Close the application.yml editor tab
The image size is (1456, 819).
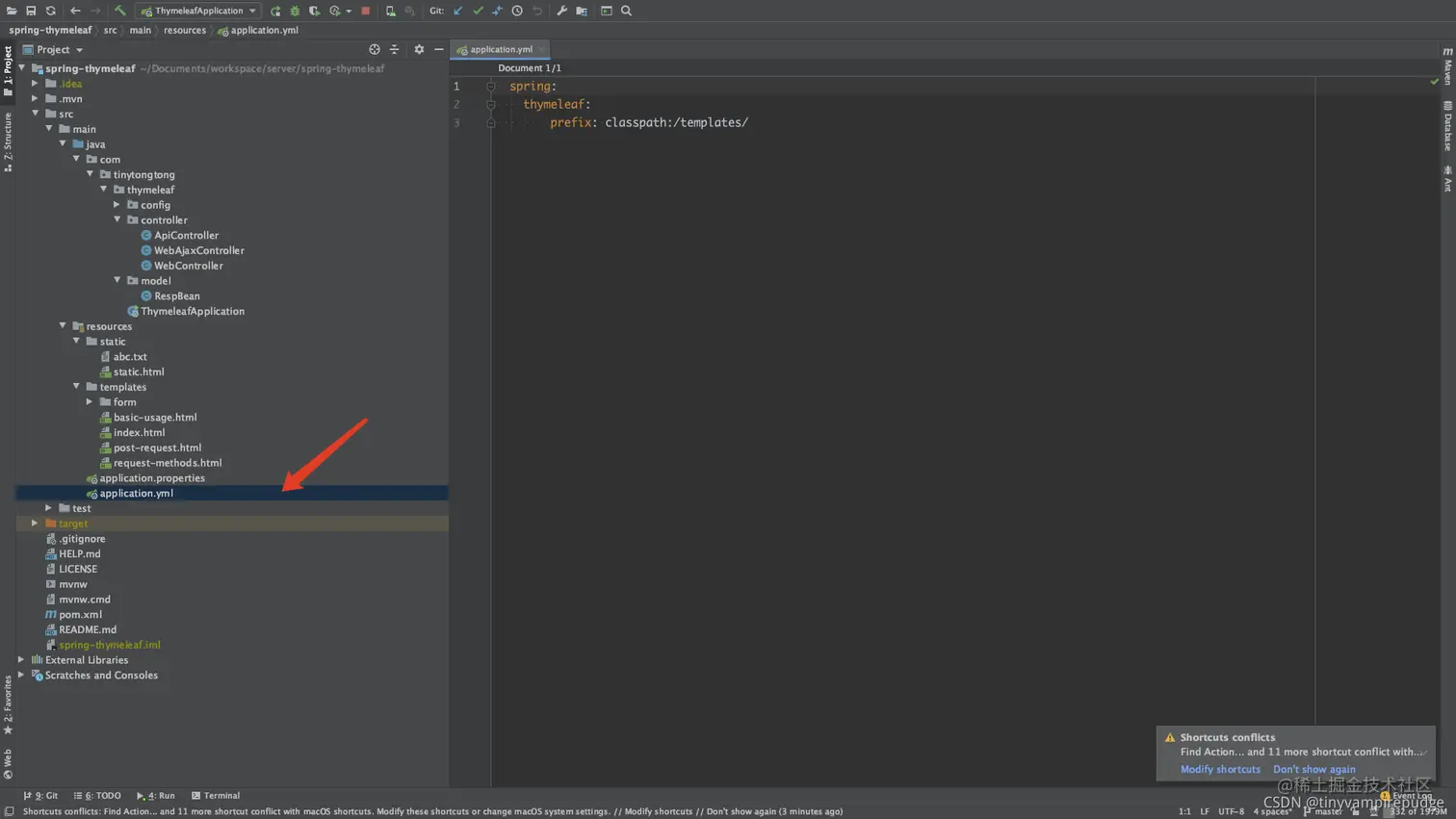541,49
